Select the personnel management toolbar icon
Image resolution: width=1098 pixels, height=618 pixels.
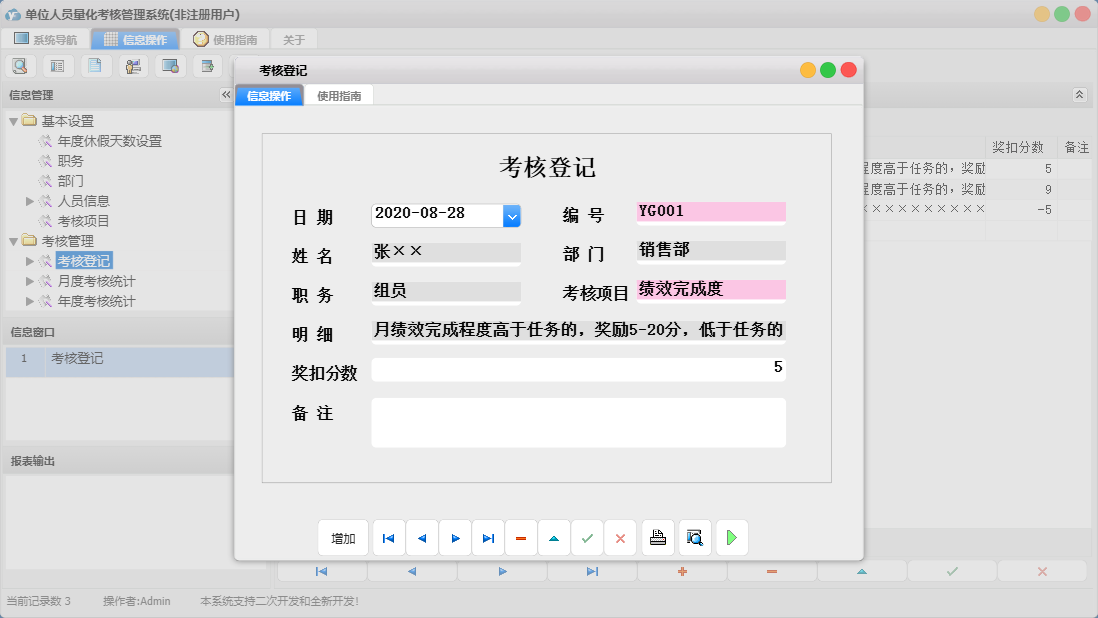click(x=131, y=65)
